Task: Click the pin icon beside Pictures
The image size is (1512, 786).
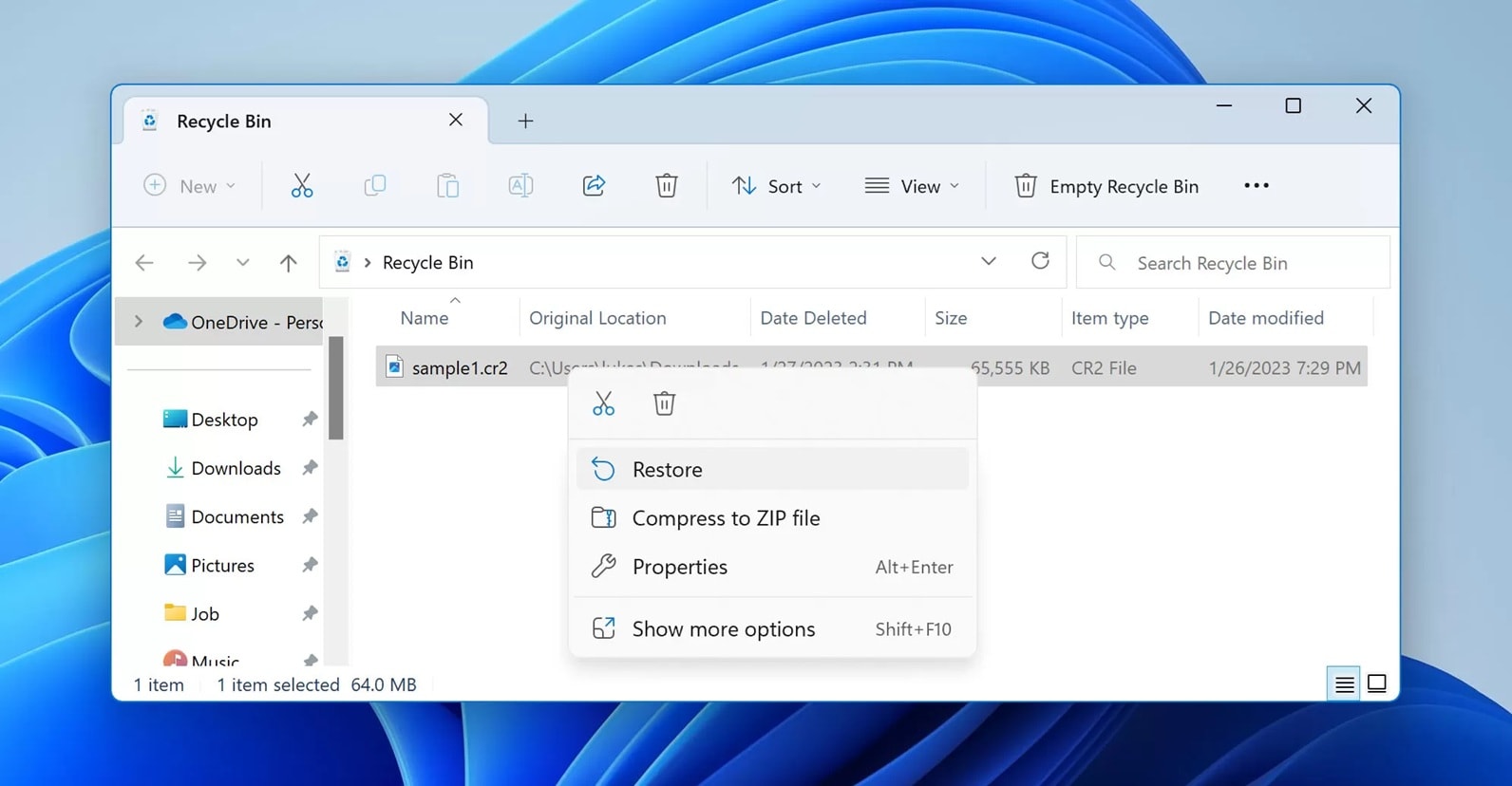Action: [x=310, y=565]
